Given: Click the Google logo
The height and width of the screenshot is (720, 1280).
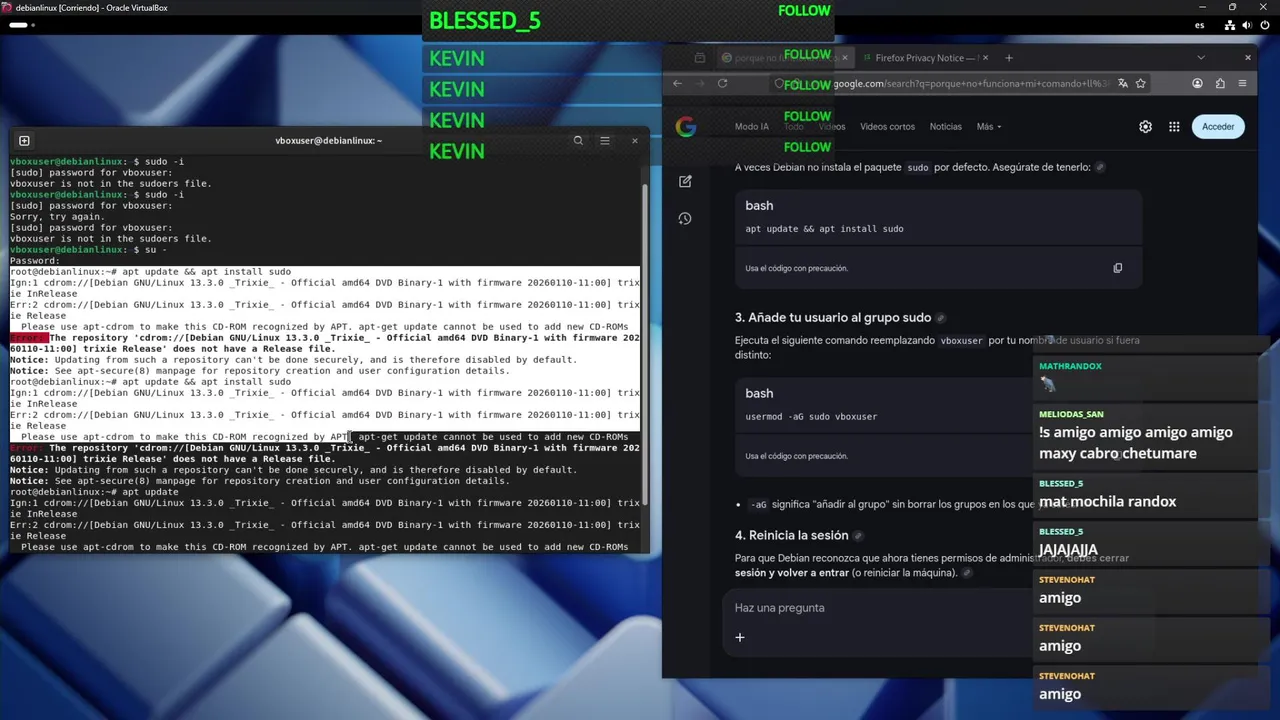Looking at the screenshot, I should pos(685,127).
